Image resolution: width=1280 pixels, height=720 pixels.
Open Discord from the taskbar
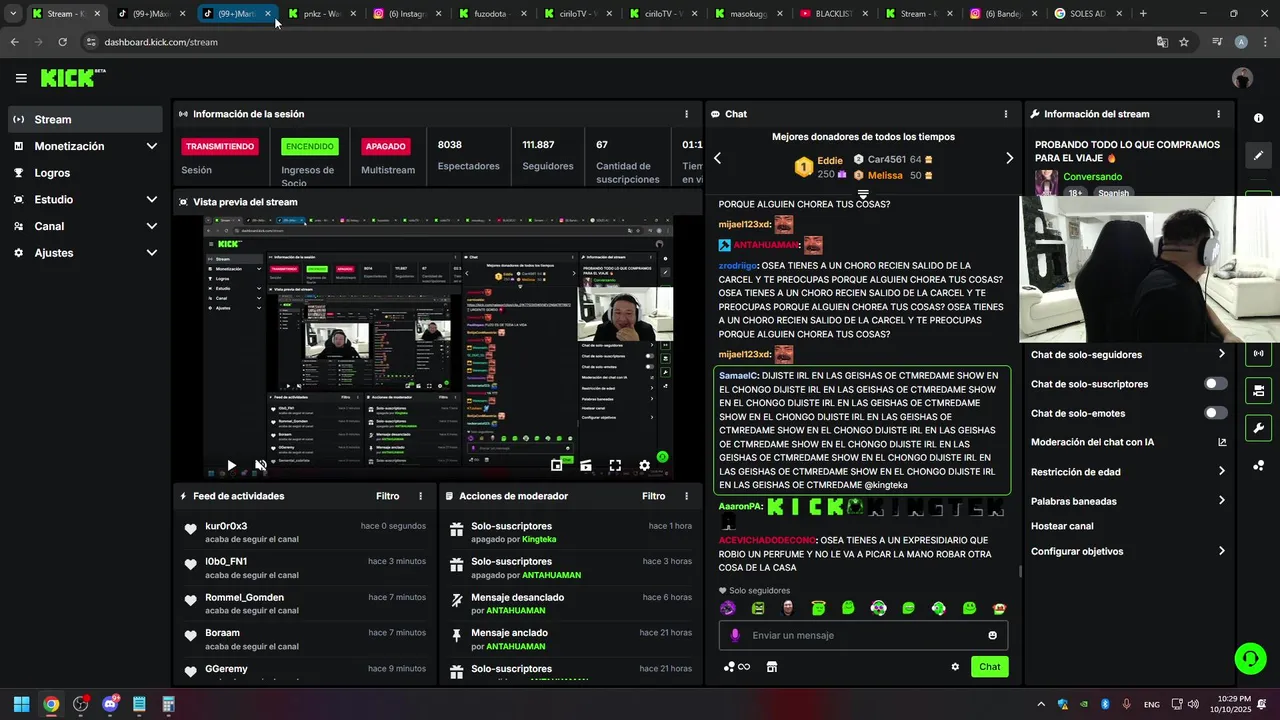pyautogui.click(x=110, y=704)
